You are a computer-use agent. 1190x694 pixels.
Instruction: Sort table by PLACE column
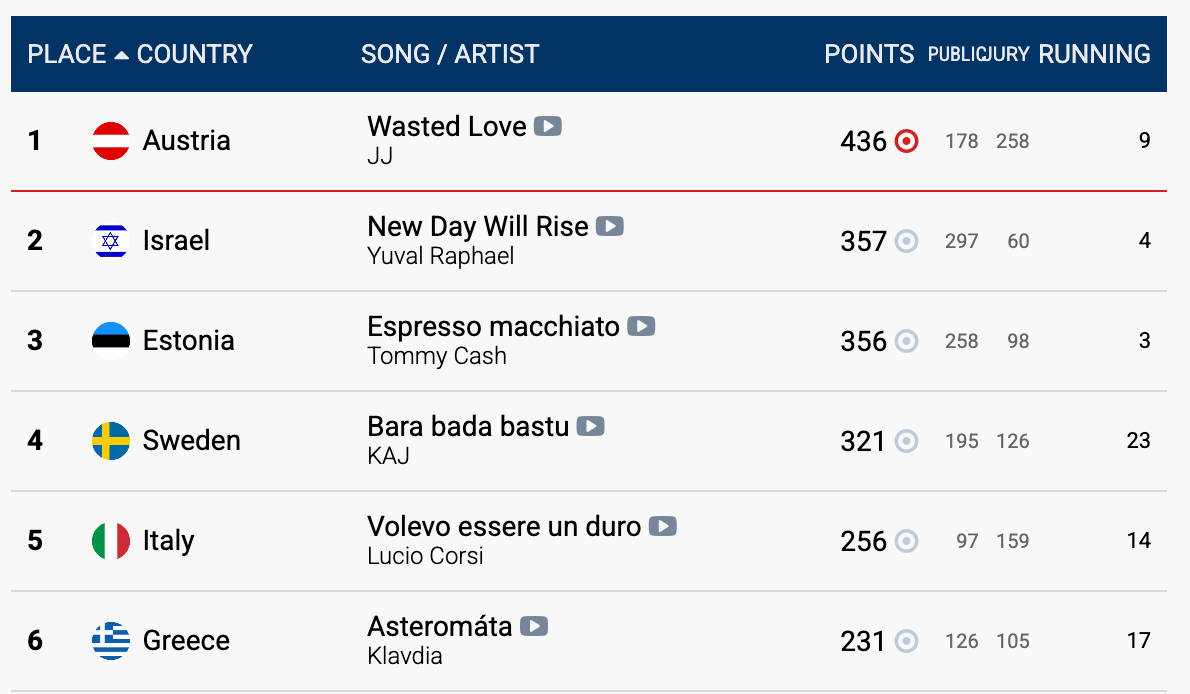click(x=67, y=54)
